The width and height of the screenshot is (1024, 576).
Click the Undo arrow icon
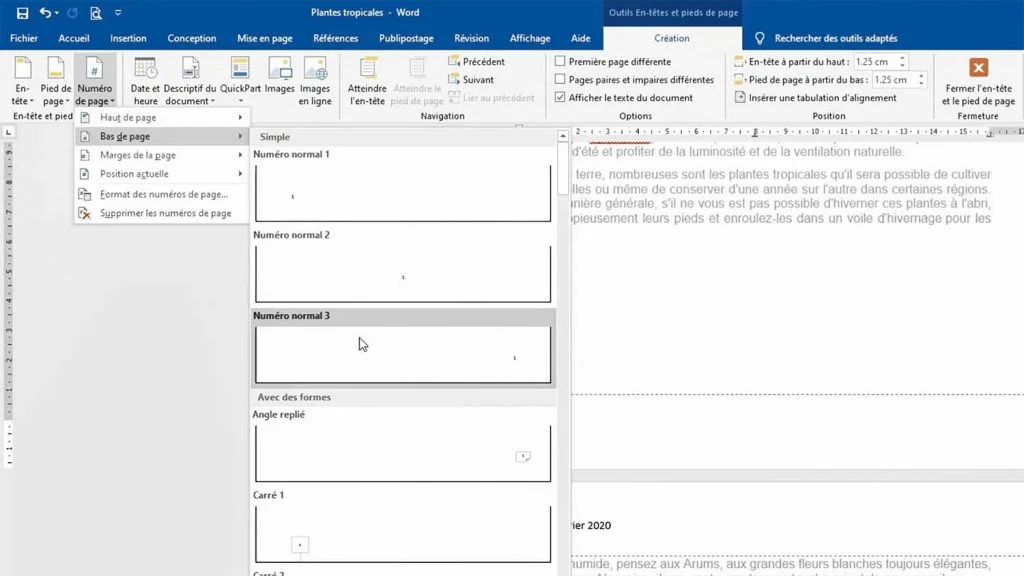click(x=46, y=13)
